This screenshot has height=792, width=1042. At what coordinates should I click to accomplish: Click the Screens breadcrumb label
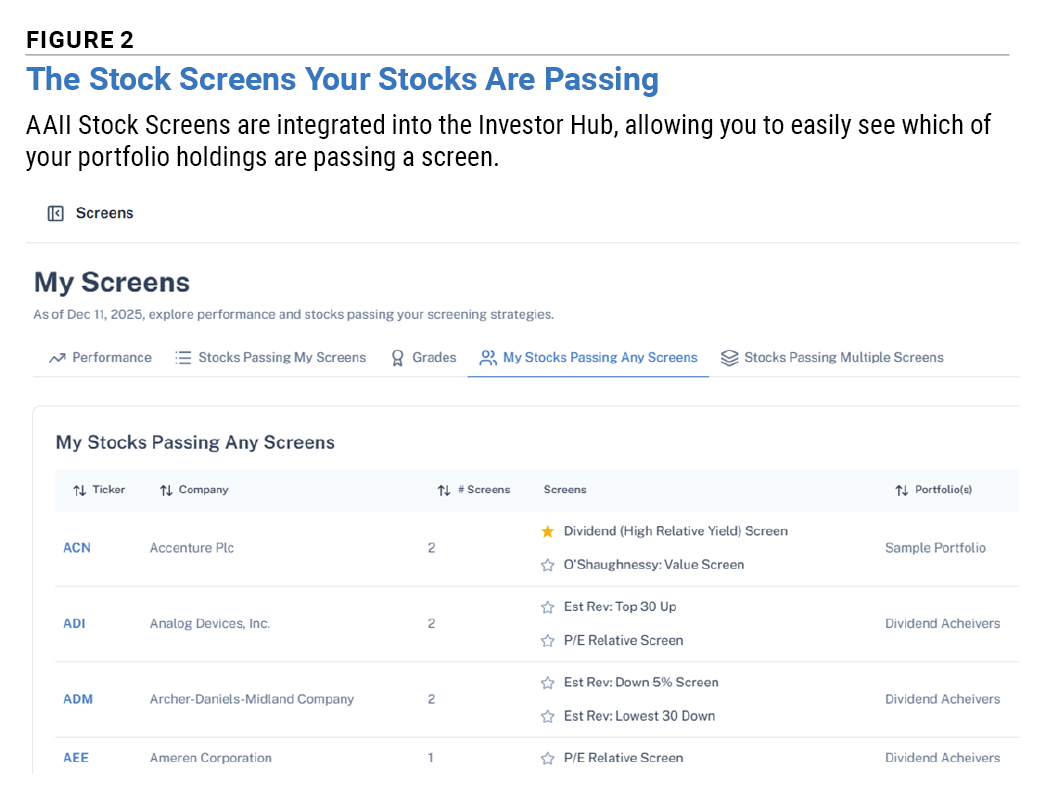[x=104, y=213]
